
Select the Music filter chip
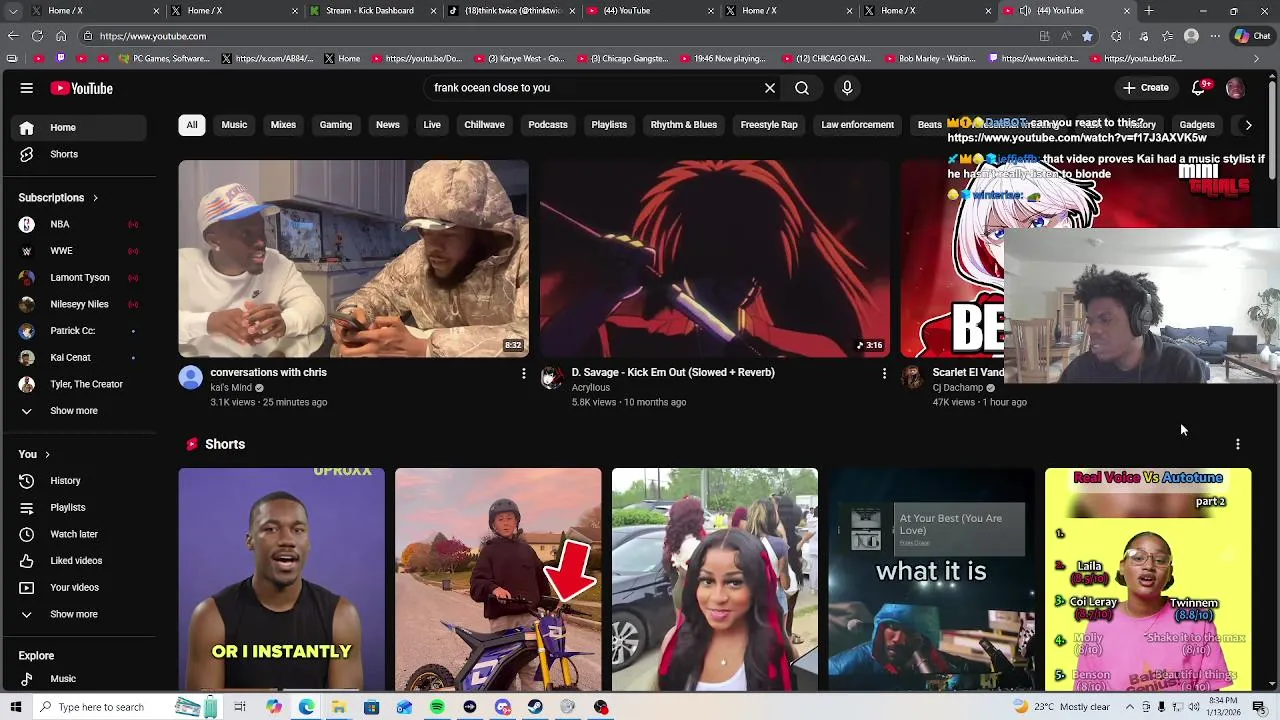point(234,125)
